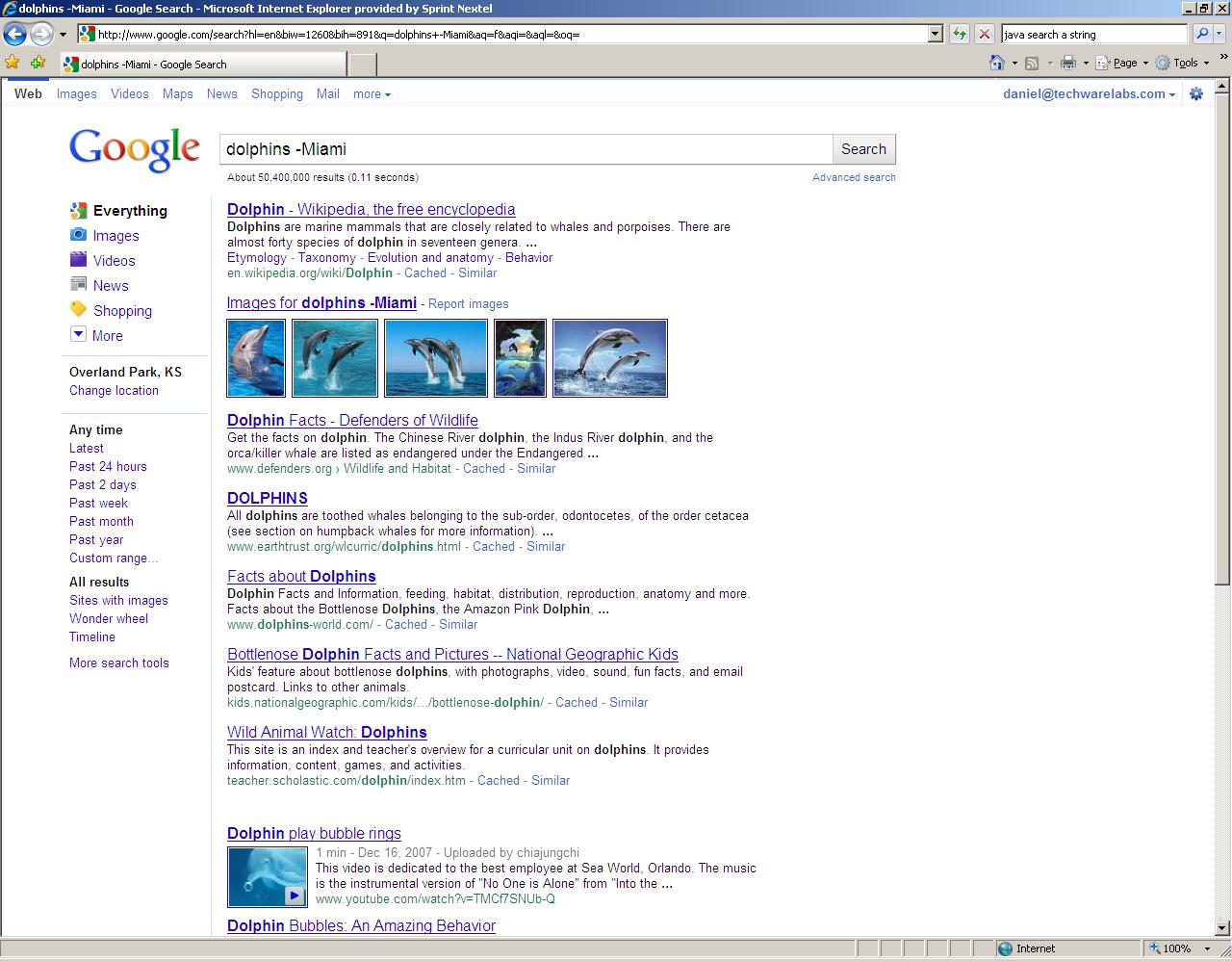
Task: Expand the 'more' dropdown in top navigation
Action: pyautogui.click(x=372, y=94)
